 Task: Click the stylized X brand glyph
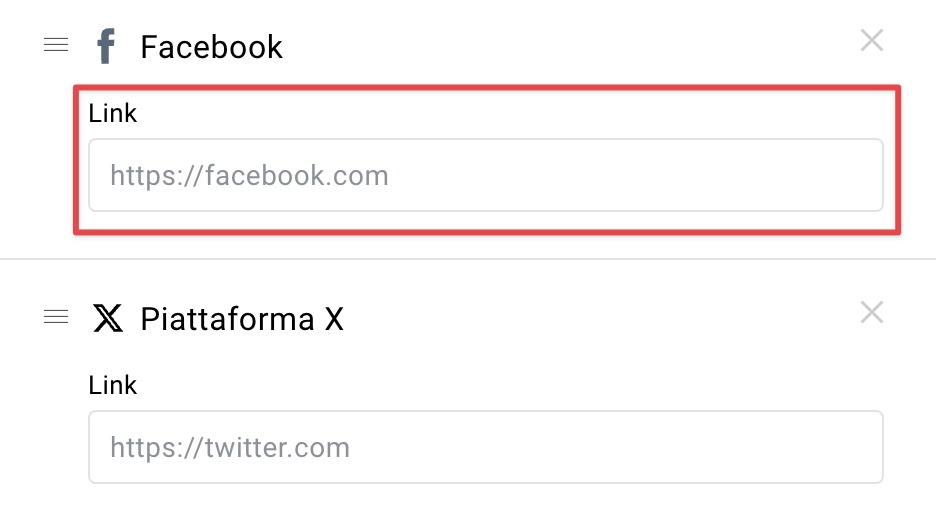click(x=108, y=318)
